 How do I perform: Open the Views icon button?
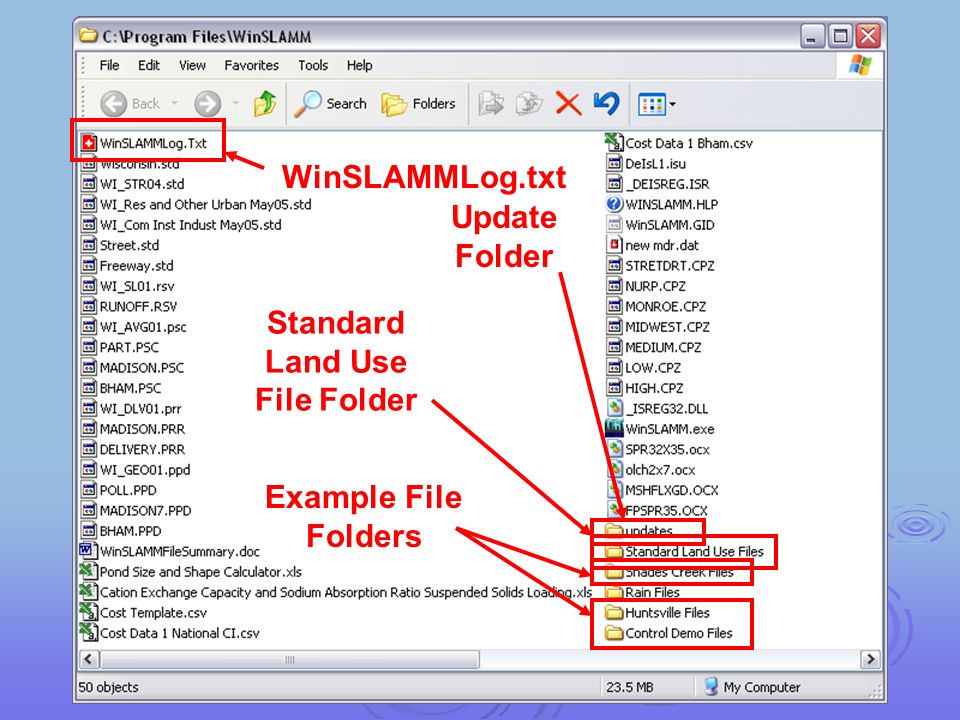(x=651, y=104)
